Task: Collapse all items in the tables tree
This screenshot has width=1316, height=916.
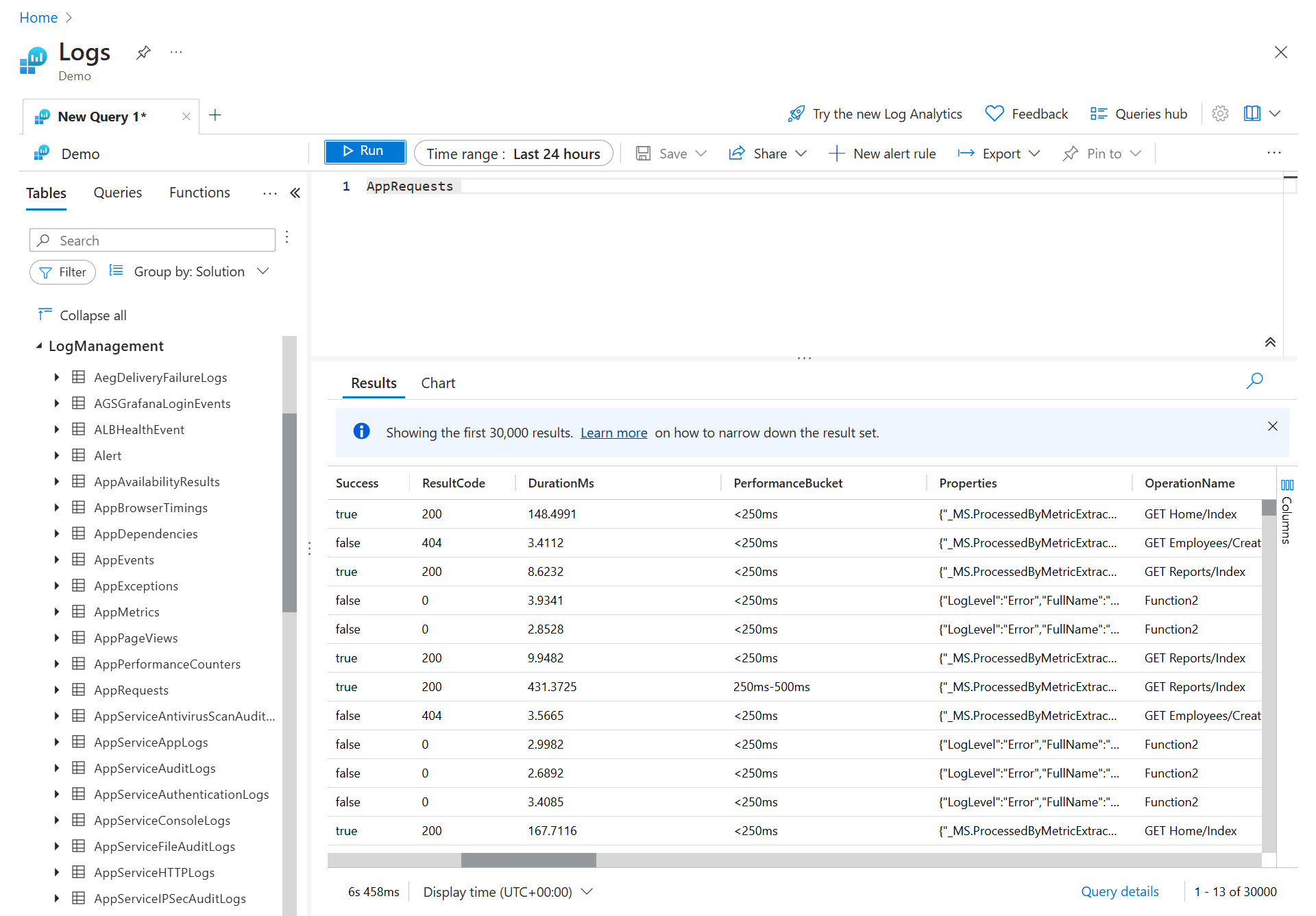Action: click(82, 315)
